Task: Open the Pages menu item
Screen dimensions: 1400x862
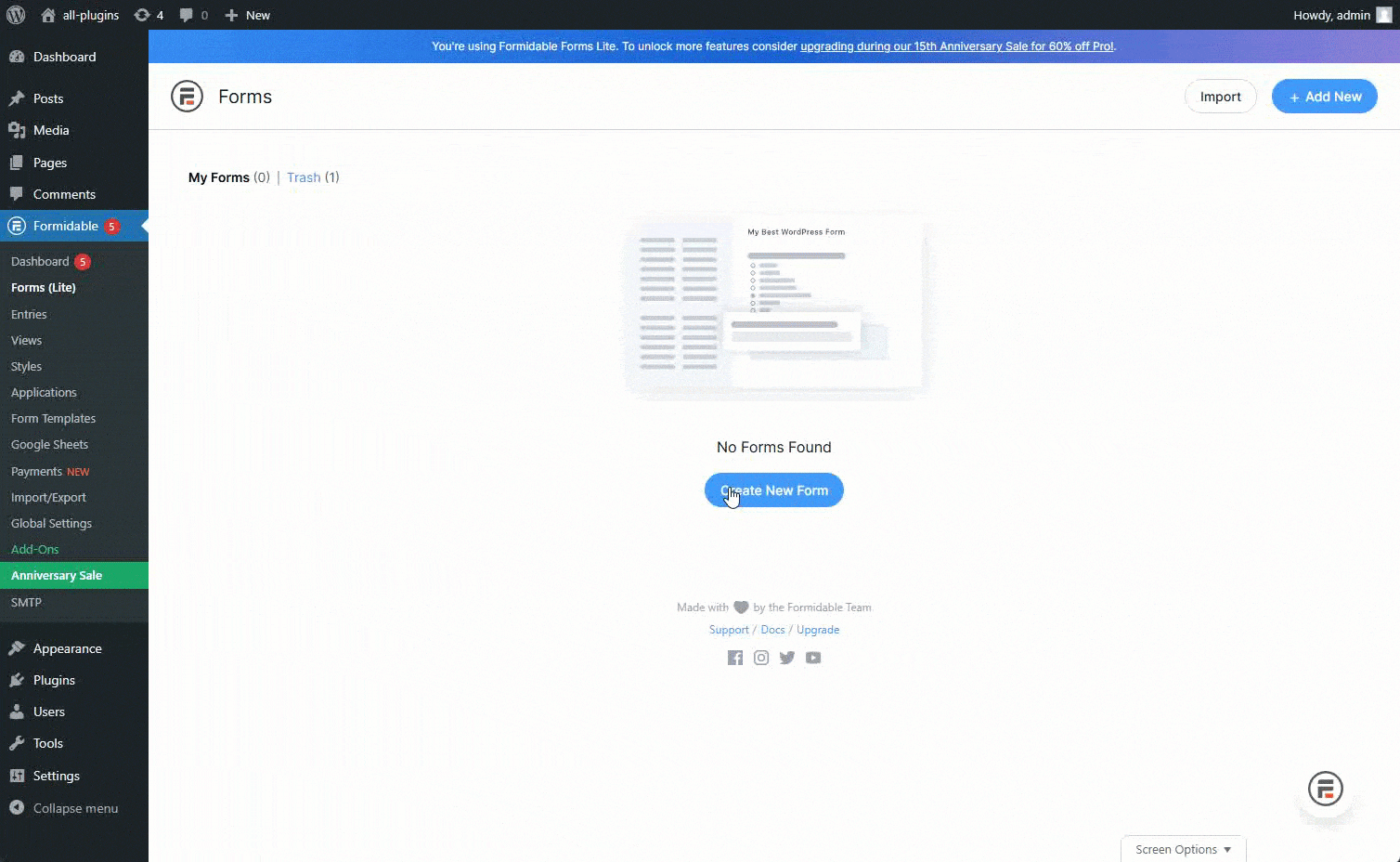Action: [74, 163]
